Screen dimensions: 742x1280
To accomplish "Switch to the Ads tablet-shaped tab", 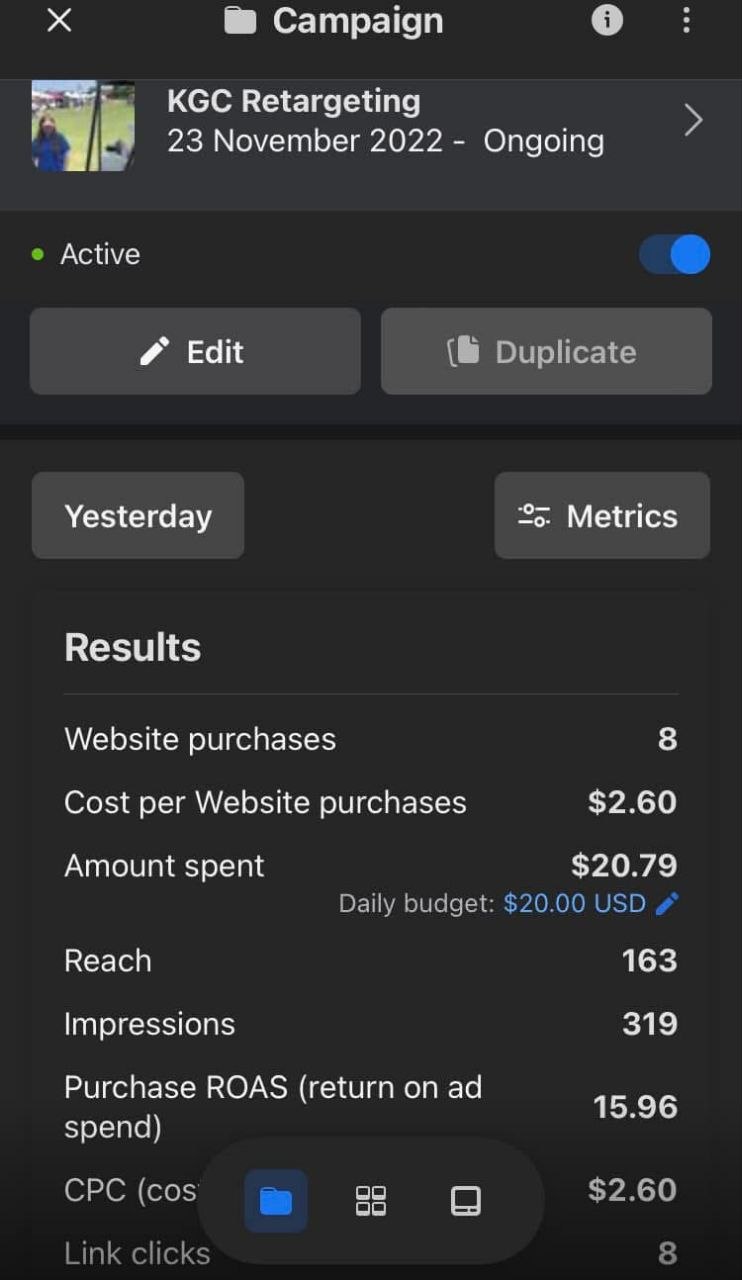I will (x=466, y=1200).
